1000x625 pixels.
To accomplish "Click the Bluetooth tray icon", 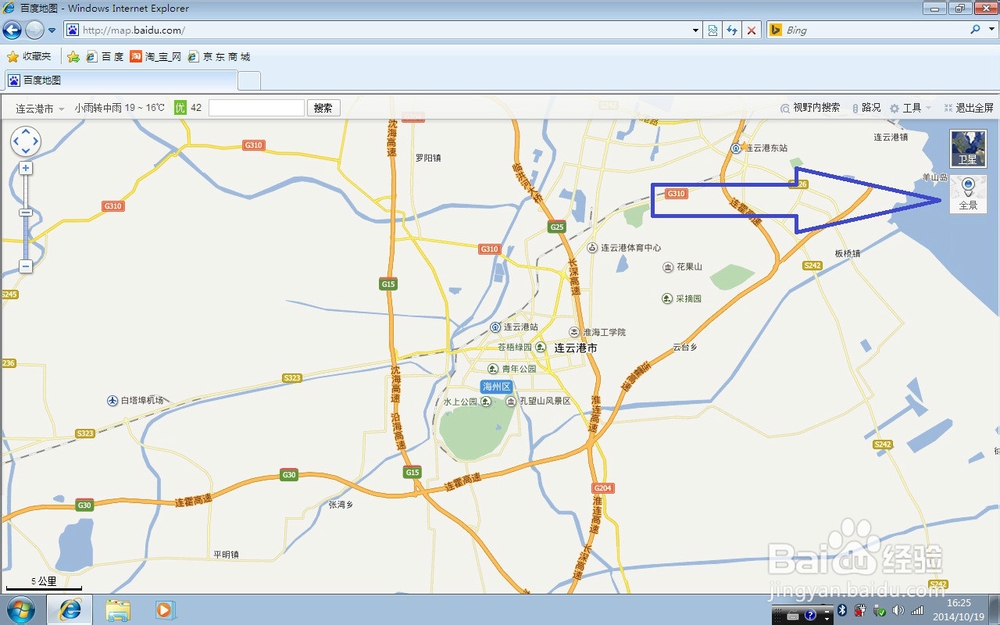I will click(841, 610).
